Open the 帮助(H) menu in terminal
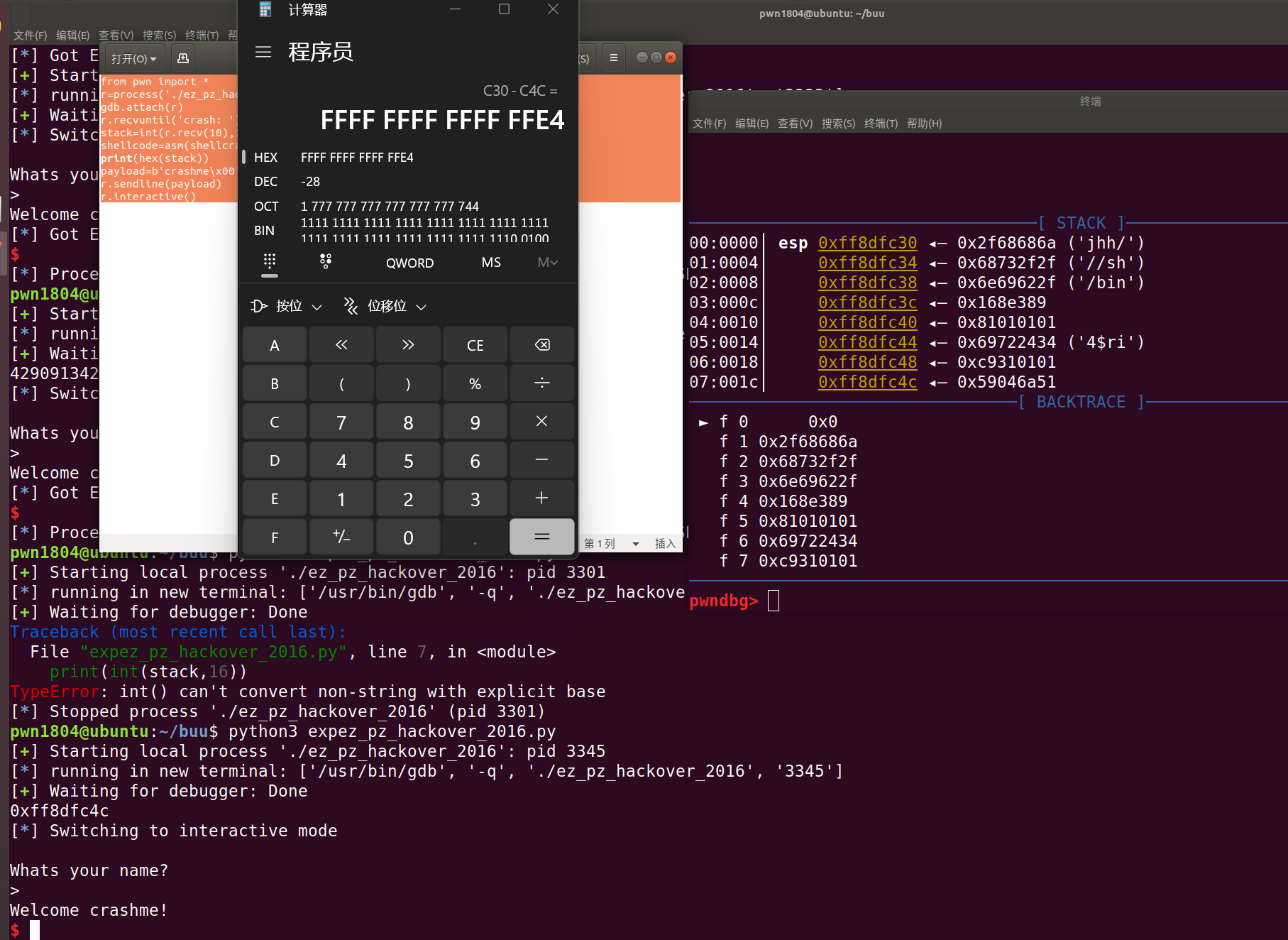Image resolution: width=1288 pixels, height=940 pixels. (924, 123)
